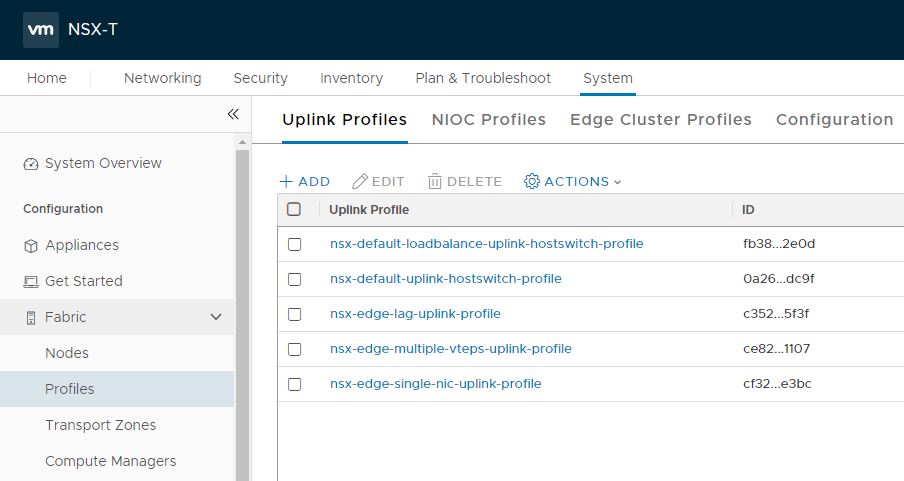Click the Appliances cube icon
The image size is (904, 481).
click(30, 246)
